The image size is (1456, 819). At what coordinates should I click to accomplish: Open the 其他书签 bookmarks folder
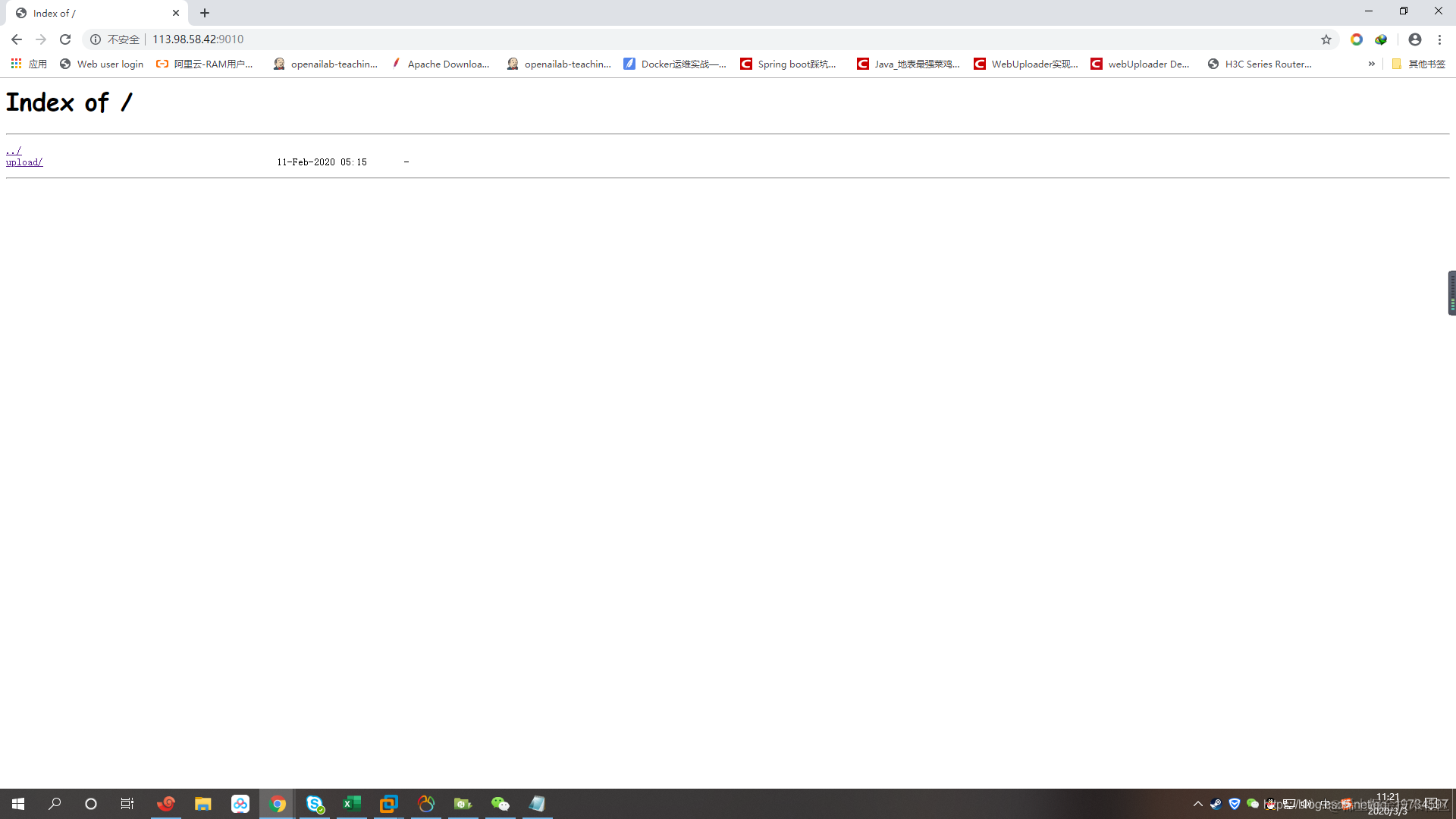point(1418,64)
